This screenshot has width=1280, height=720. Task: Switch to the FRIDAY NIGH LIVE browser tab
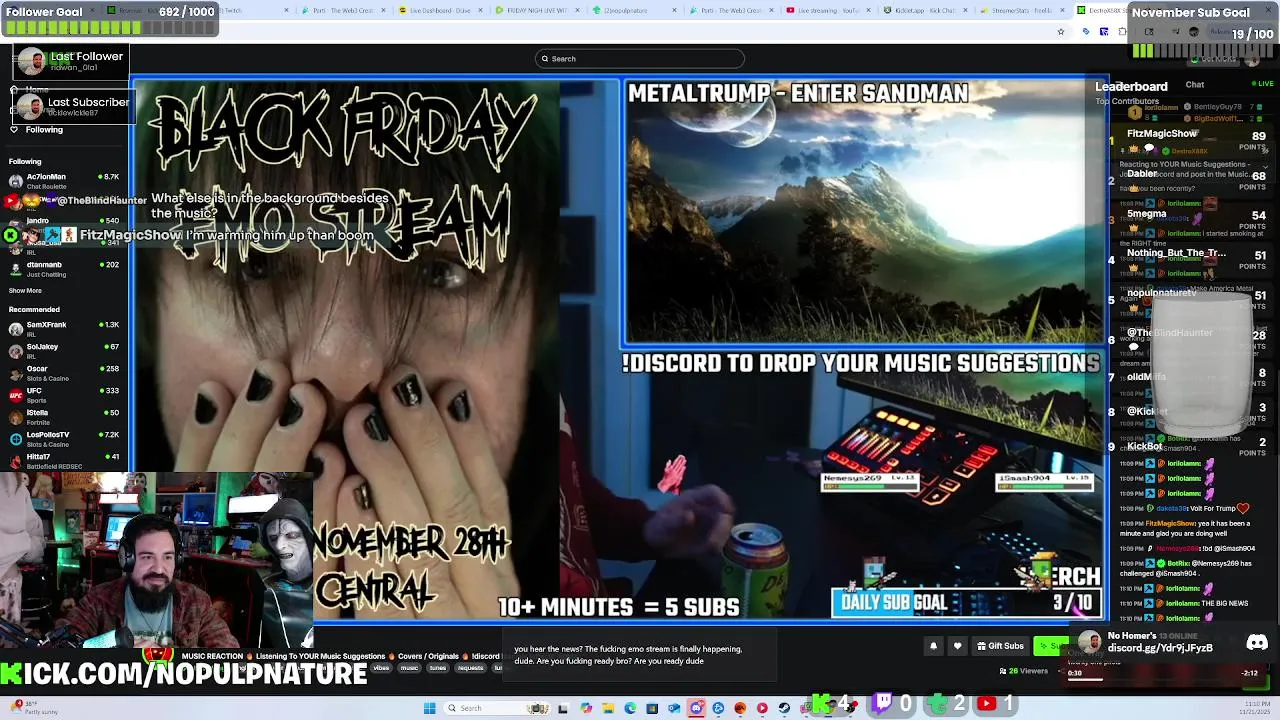pyautogui.click(x=536, y=10)
